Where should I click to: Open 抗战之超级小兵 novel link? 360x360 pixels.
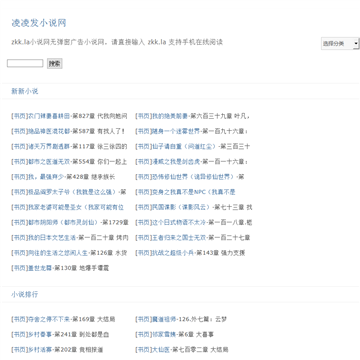(173, 253)
